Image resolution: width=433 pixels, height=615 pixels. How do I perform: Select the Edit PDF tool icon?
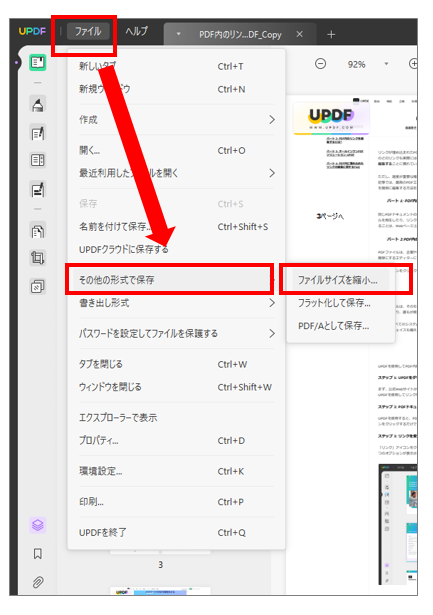pyautogui.click(x=38, y=133)
